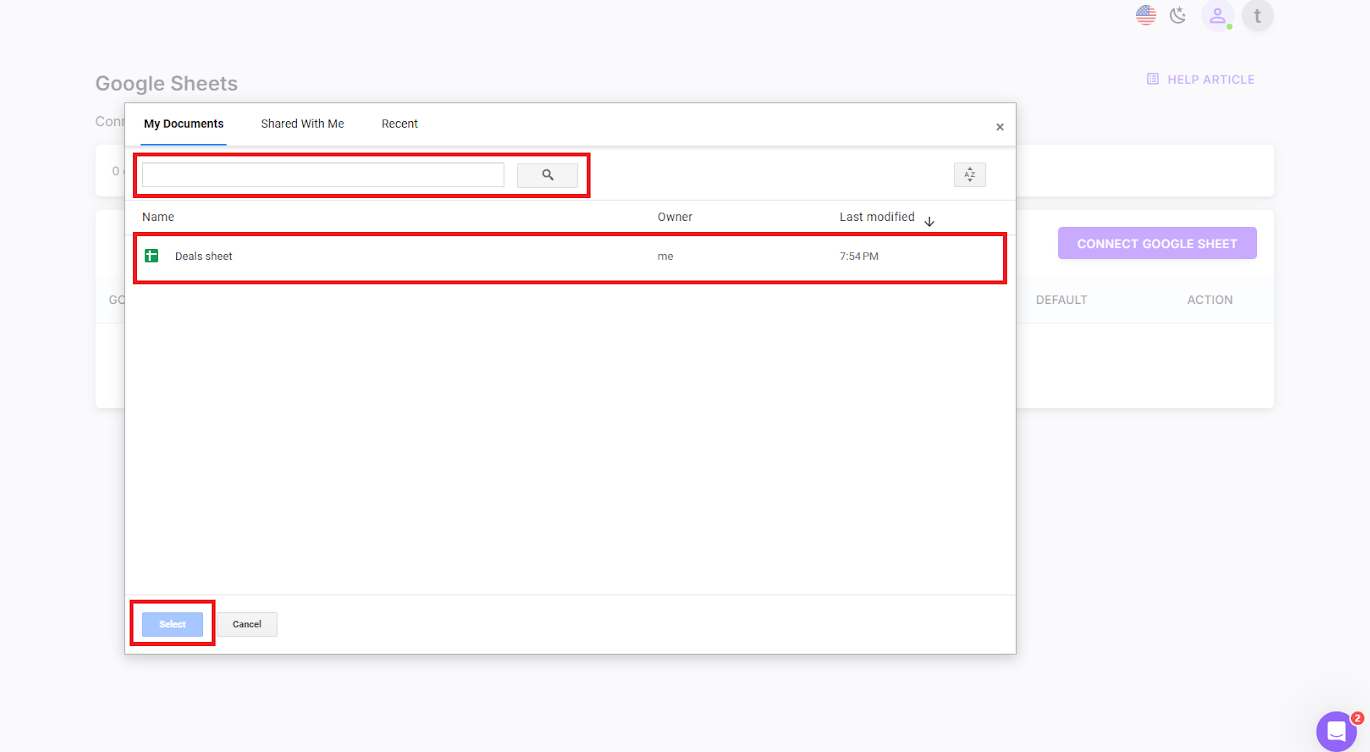The height and width of the screenshot is (752, 1370).
Task: Click the search magnifier button
Action: pos(547,174)
